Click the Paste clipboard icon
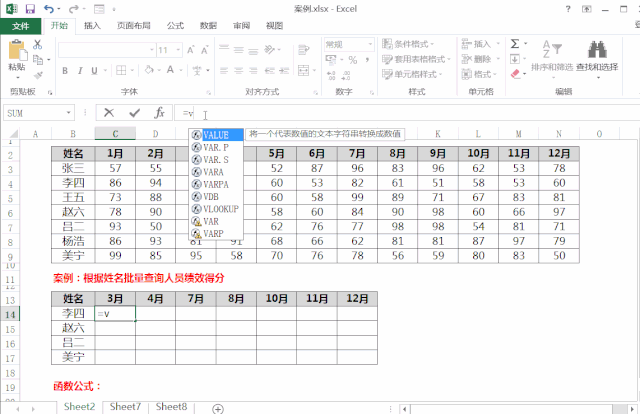 [17, 51]
